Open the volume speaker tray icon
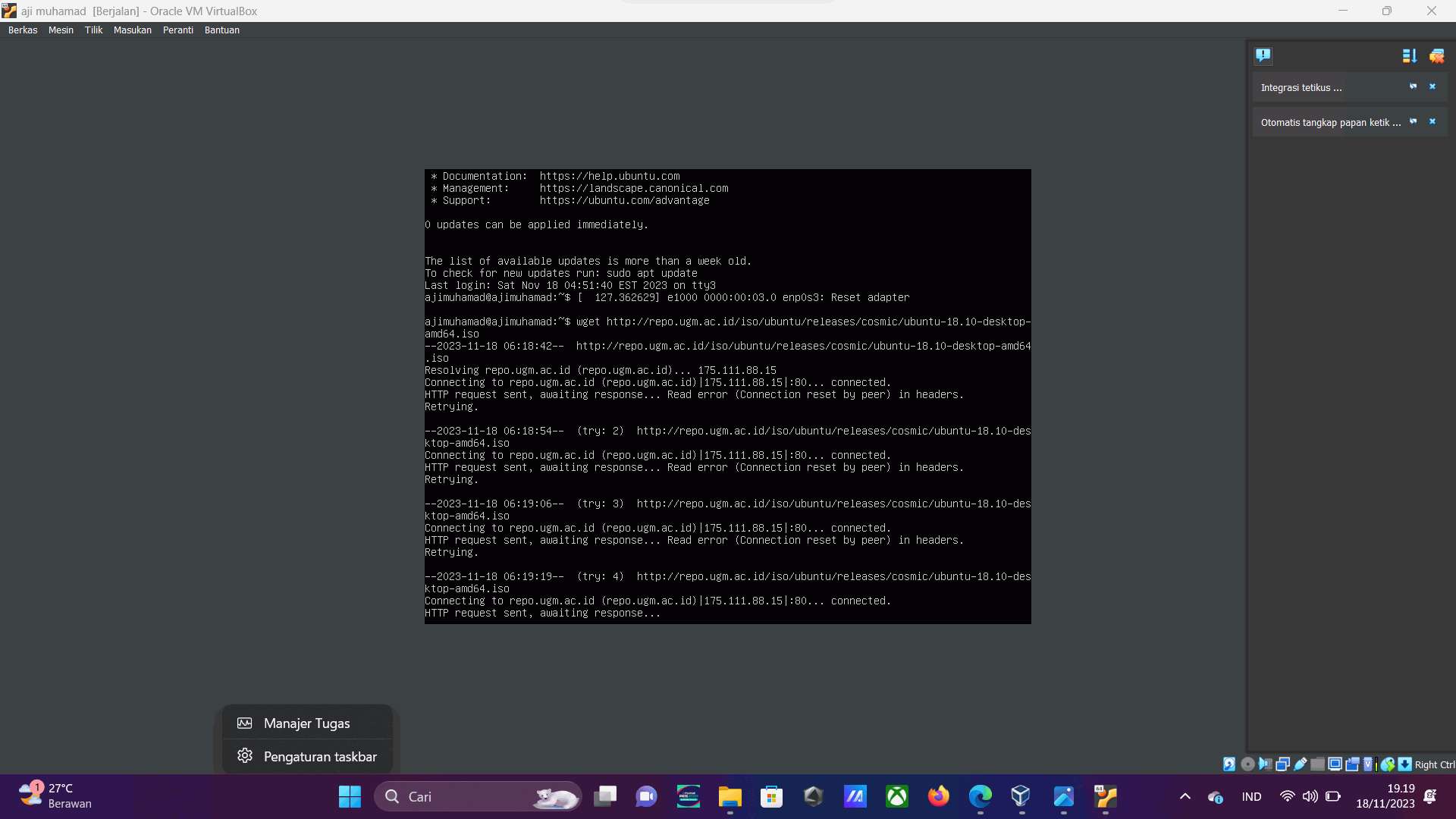The height and width of the screenshot is (819, 1456). (1310, 796)
